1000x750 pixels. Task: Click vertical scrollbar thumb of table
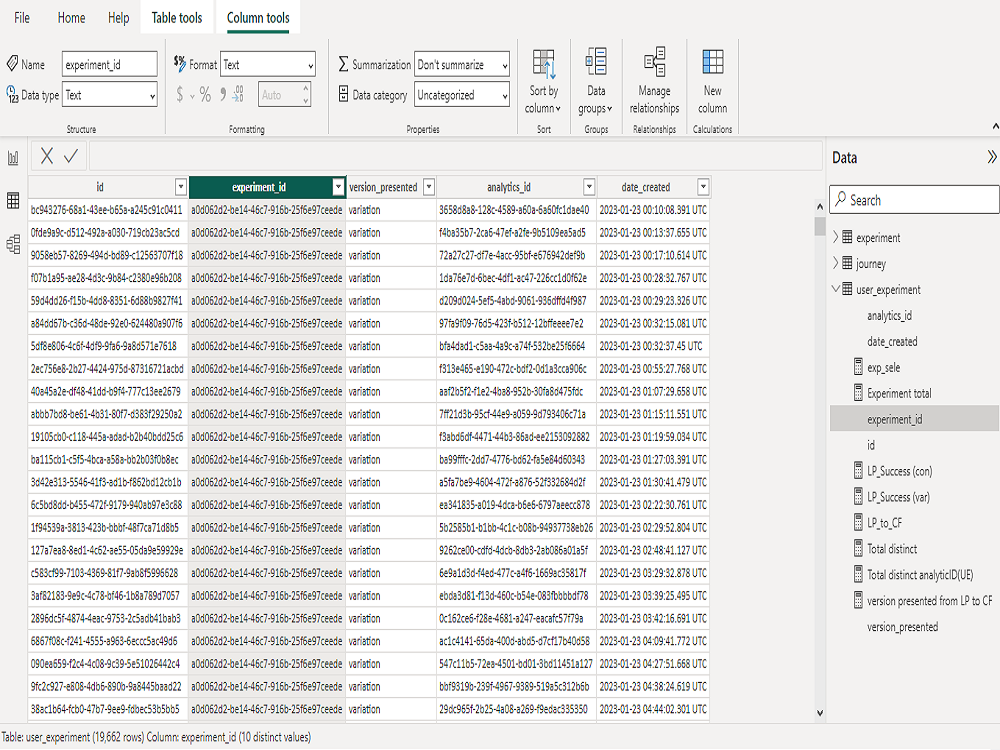click(x=820, y=226)
